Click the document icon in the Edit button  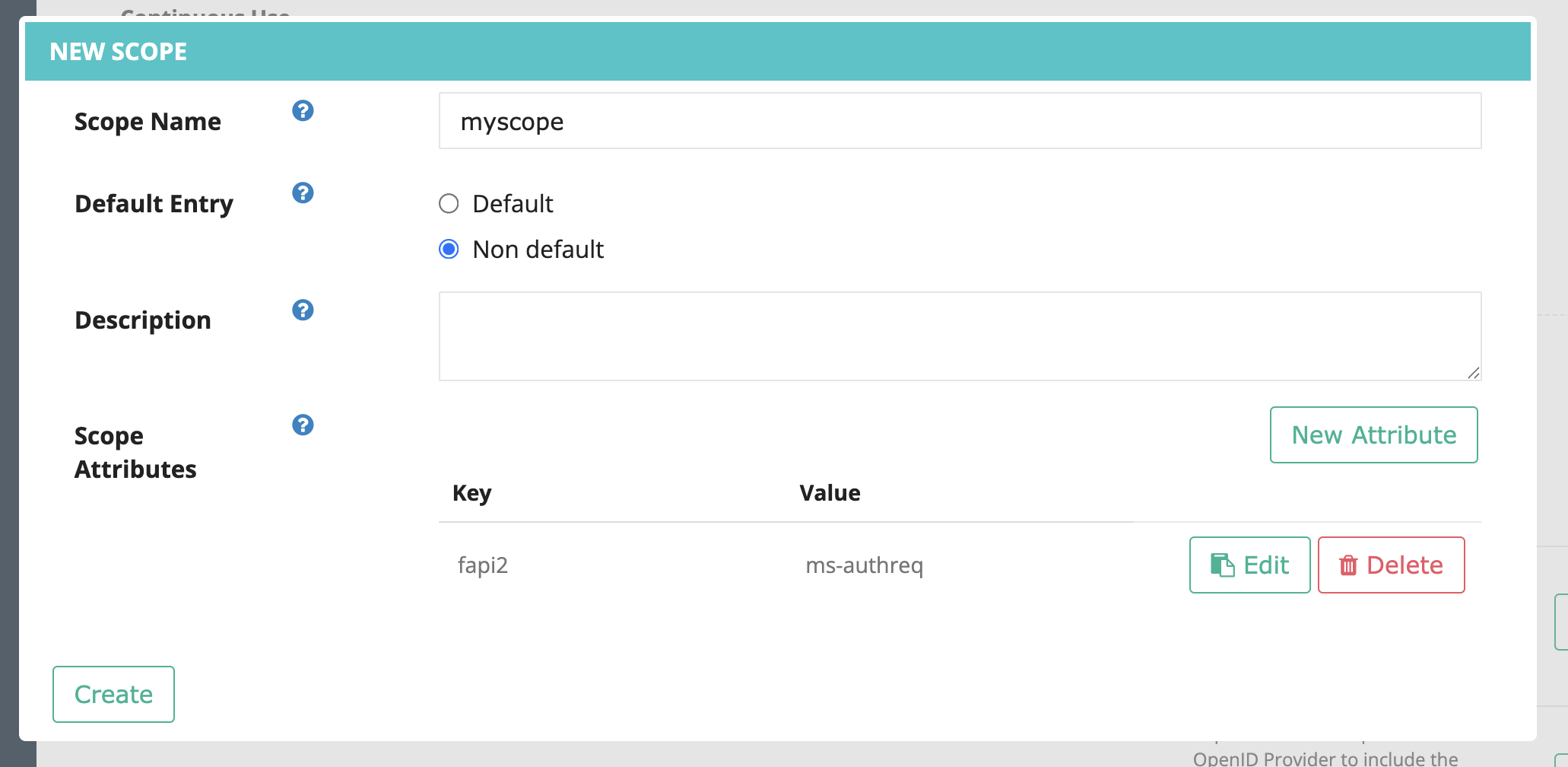point(1222,565)
